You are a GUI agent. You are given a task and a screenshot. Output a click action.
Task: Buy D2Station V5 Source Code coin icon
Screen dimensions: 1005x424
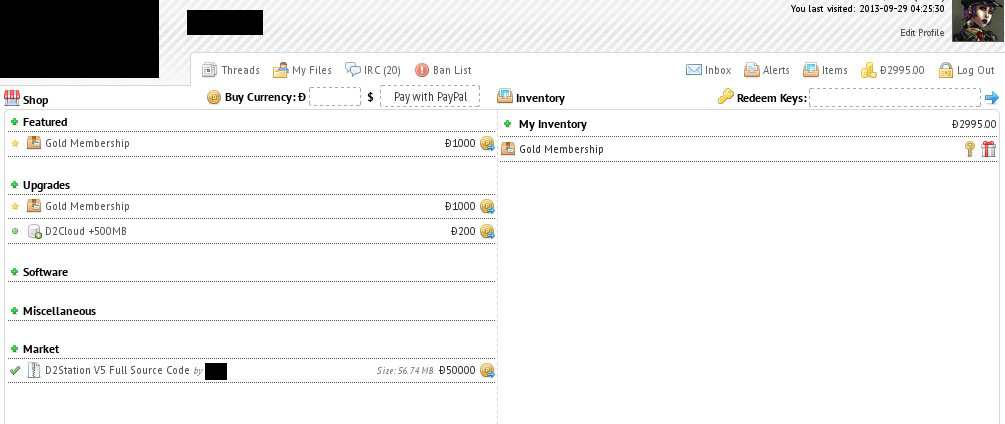point(487,370)
